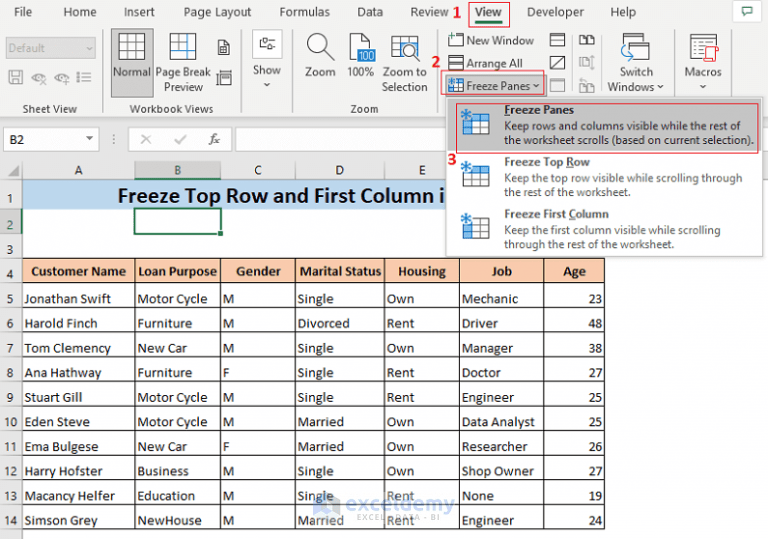
Task: Expand the Show dropdown
Action: [x=267, y=60]
